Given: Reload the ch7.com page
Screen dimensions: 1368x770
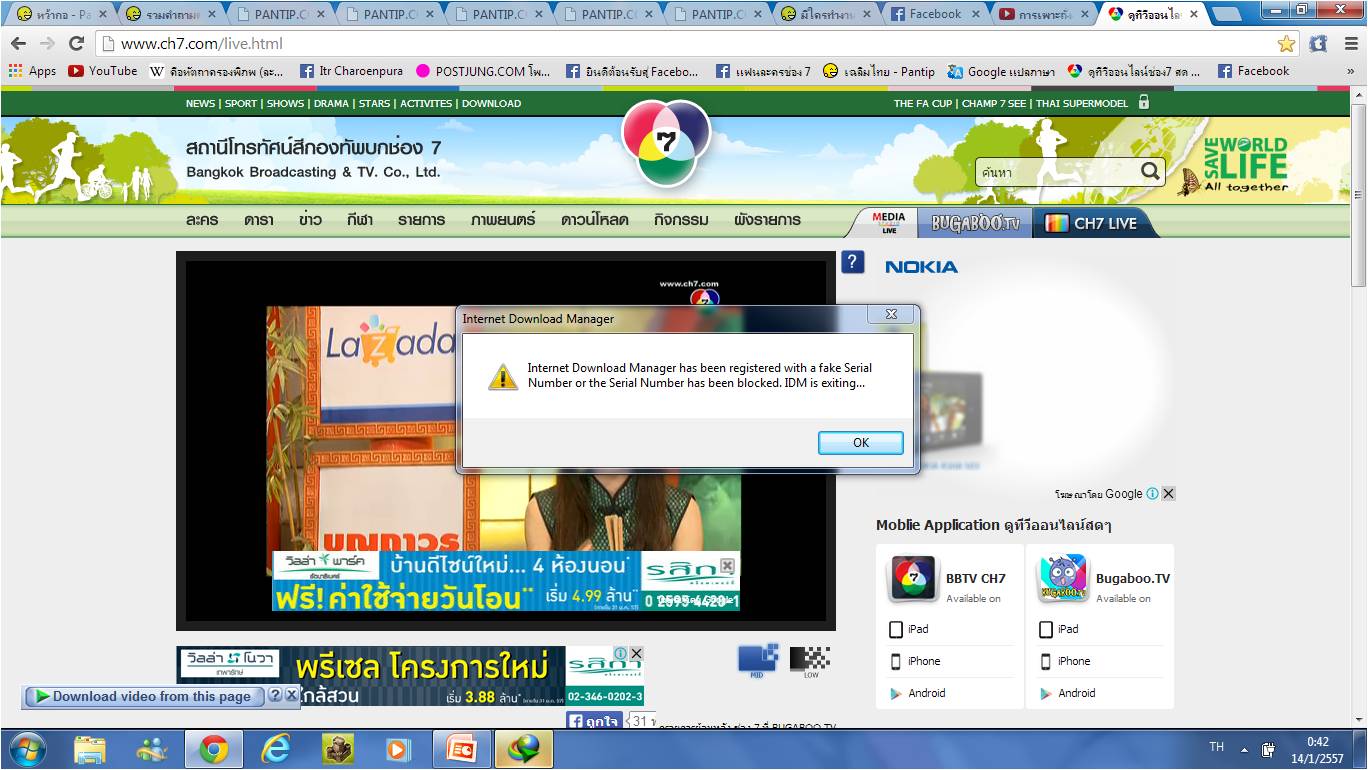Looking at the screenshot, I should (76, 43).
